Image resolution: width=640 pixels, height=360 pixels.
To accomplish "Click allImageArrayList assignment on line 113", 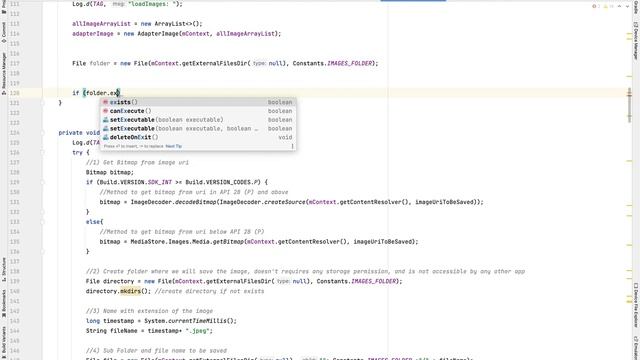I will (137, 24).
